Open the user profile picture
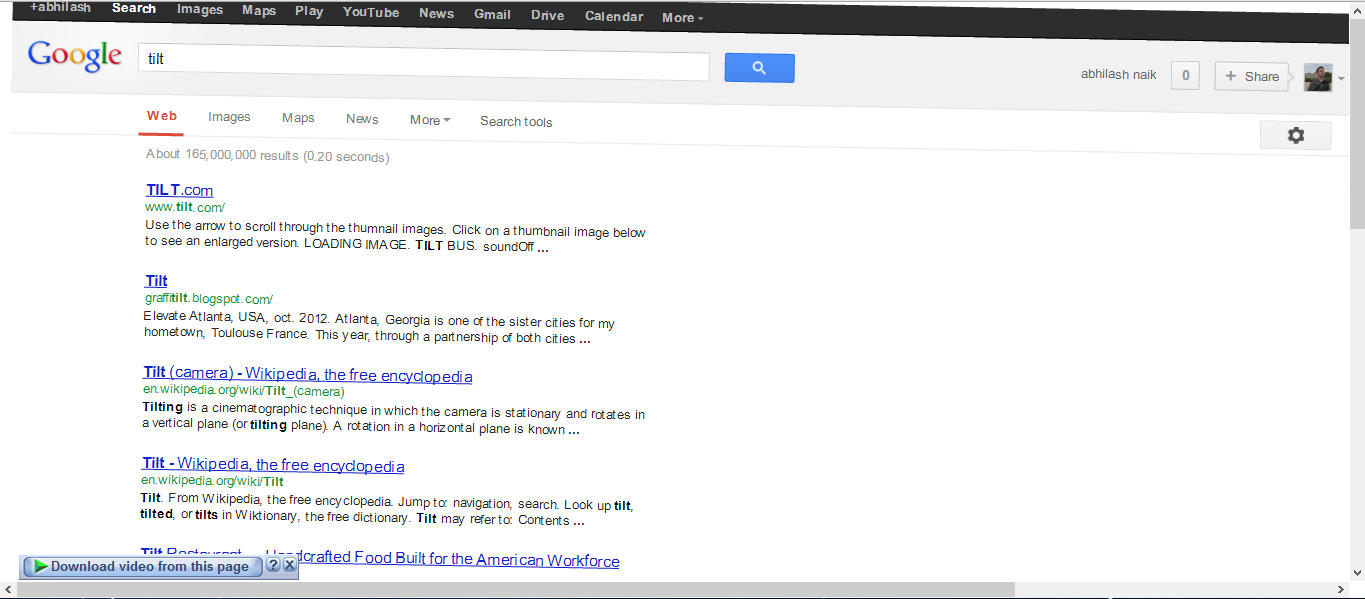Screen dimensions: 1365x599 [x=1317, y=77]
